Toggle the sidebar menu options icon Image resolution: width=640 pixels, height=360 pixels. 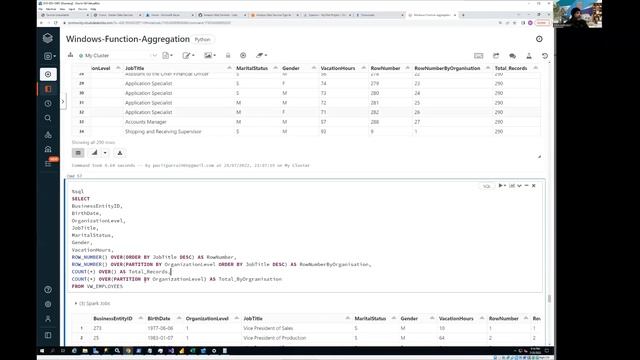tap(48, 335)
